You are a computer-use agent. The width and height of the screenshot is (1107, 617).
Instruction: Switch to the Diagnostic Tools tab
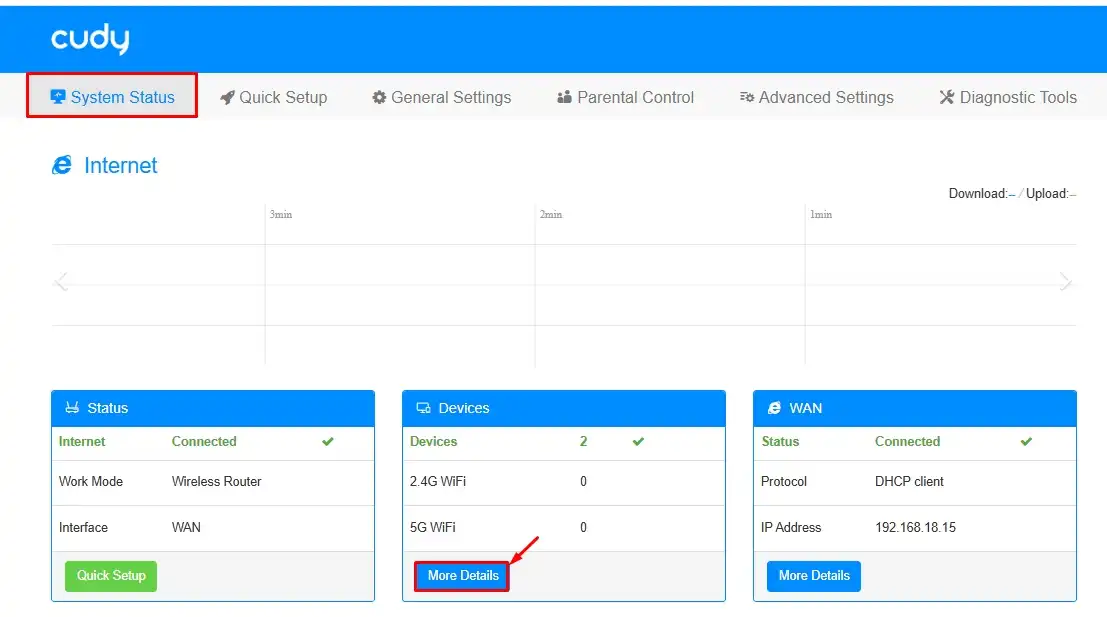click(x=1008, y=97)
